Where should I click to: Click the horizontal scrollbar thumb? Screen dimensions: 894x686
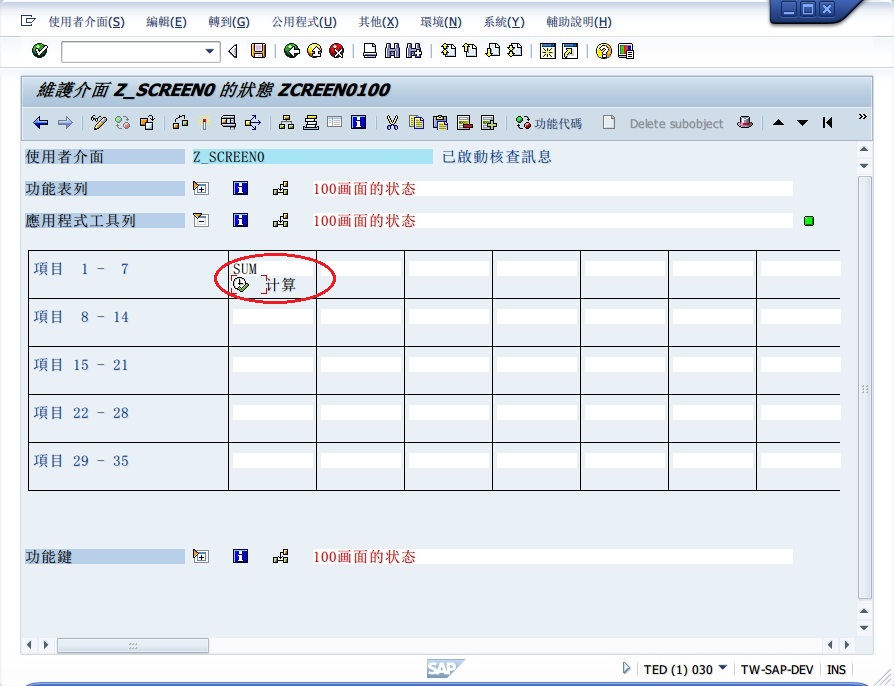point(133,646)
